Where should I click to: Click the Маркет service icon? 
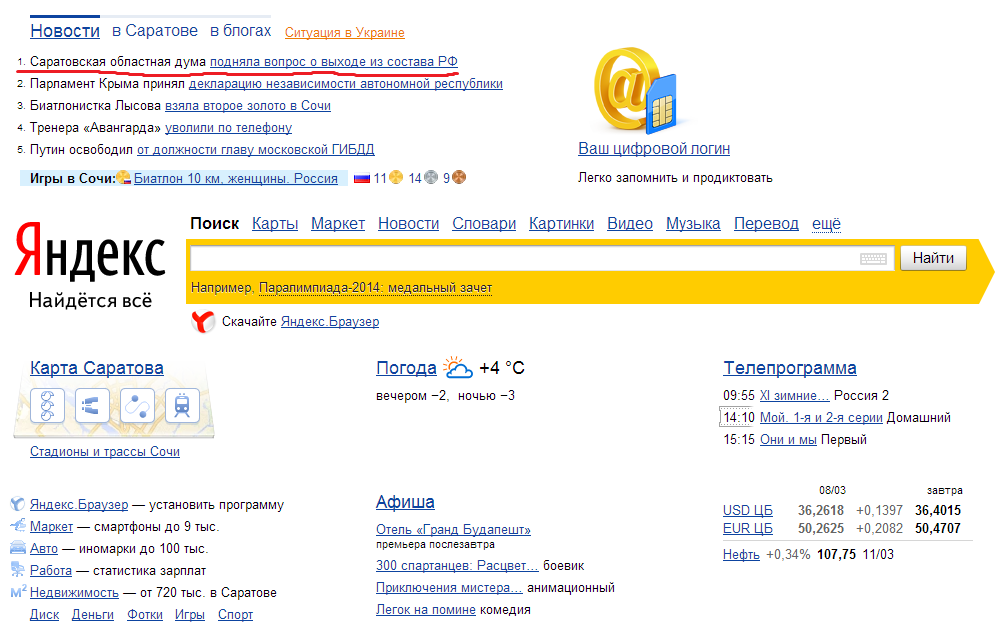(x=17, y=526)
